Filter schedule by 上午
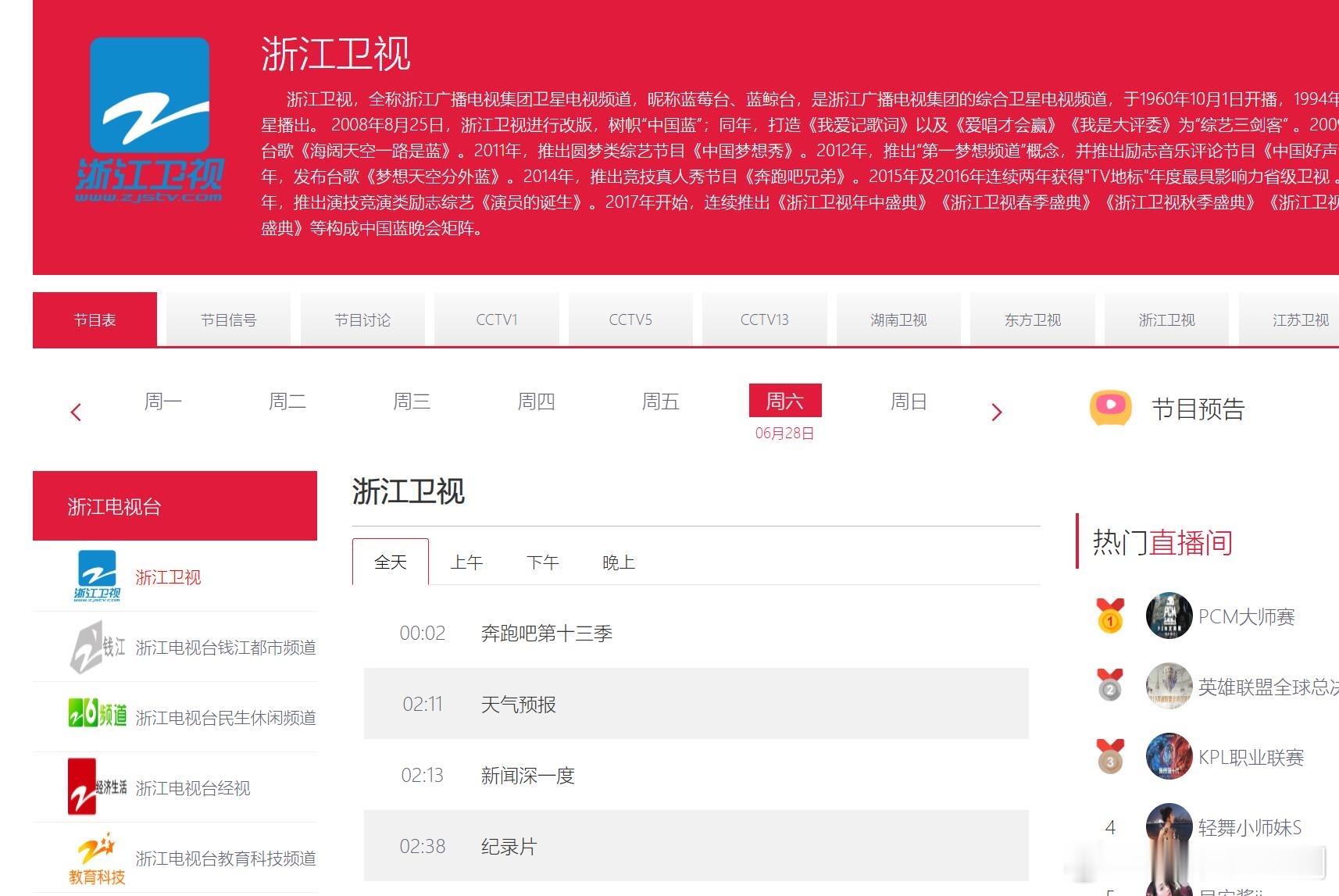Viewport: 1339px width, 896px height. [x=466, y=562]
